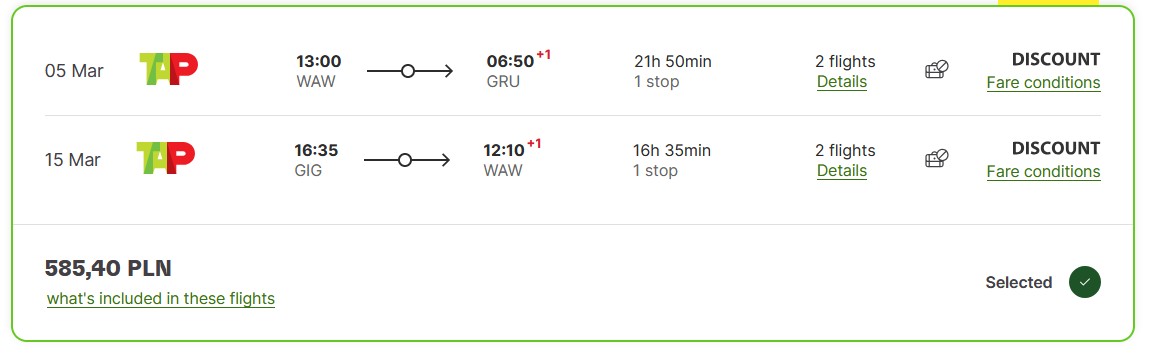Image resolution: width=1162 pixels, height=364 pixels.
Task: Click baggage icon for the 05 Mar flight
Action: 937,70
